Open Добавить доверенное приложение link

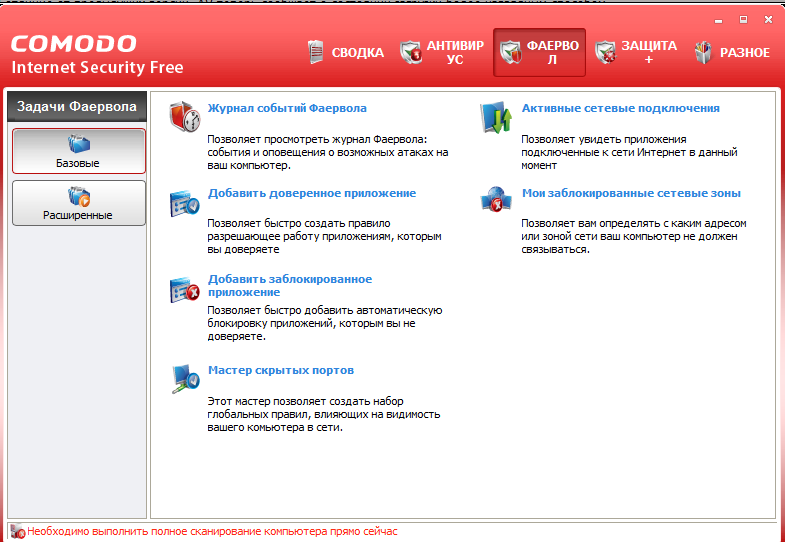click(x=312, y=193)
